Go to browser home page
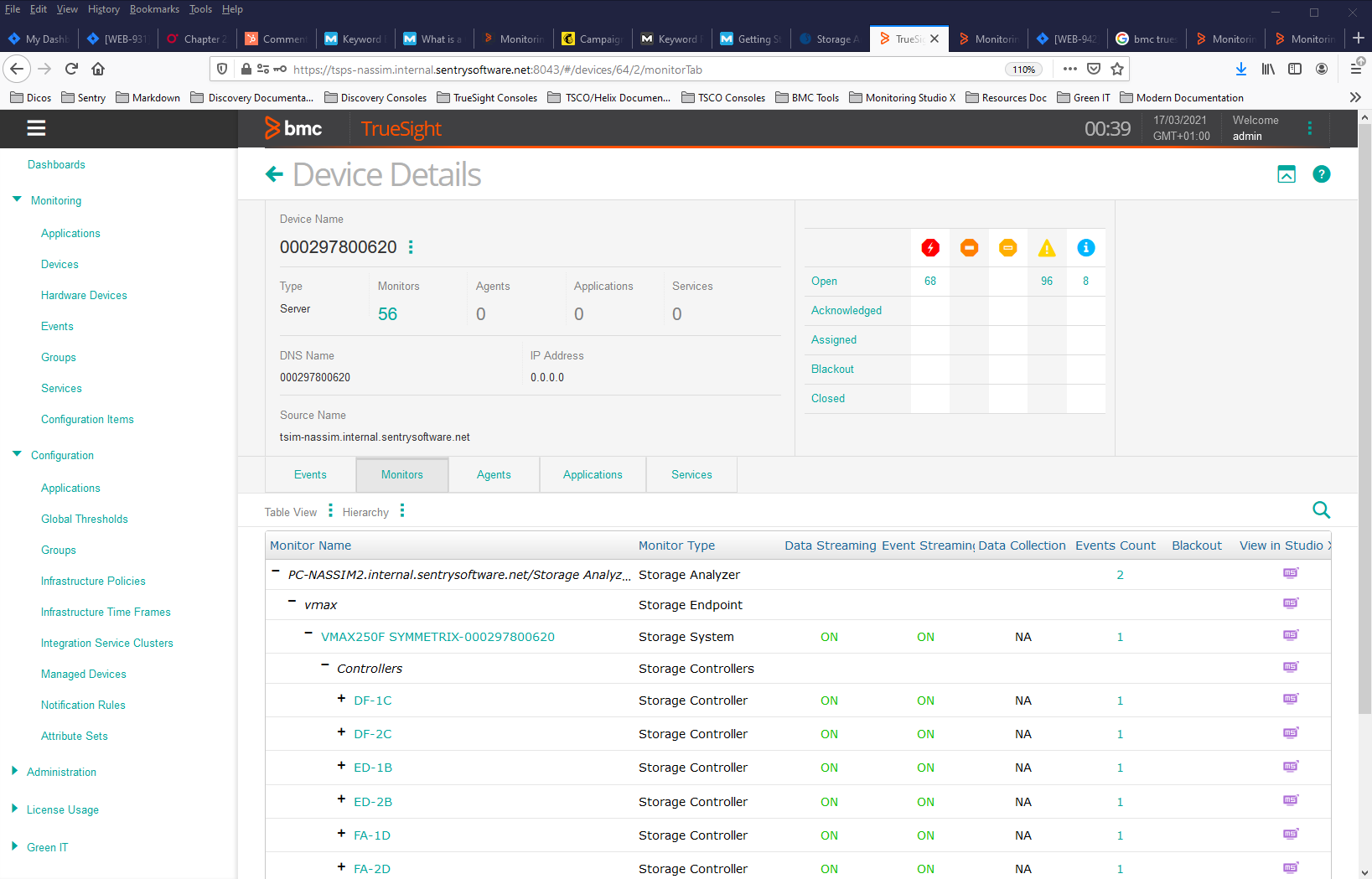Image resolution: width=1372 pixels, height=879 pixels. click(98, 69)
